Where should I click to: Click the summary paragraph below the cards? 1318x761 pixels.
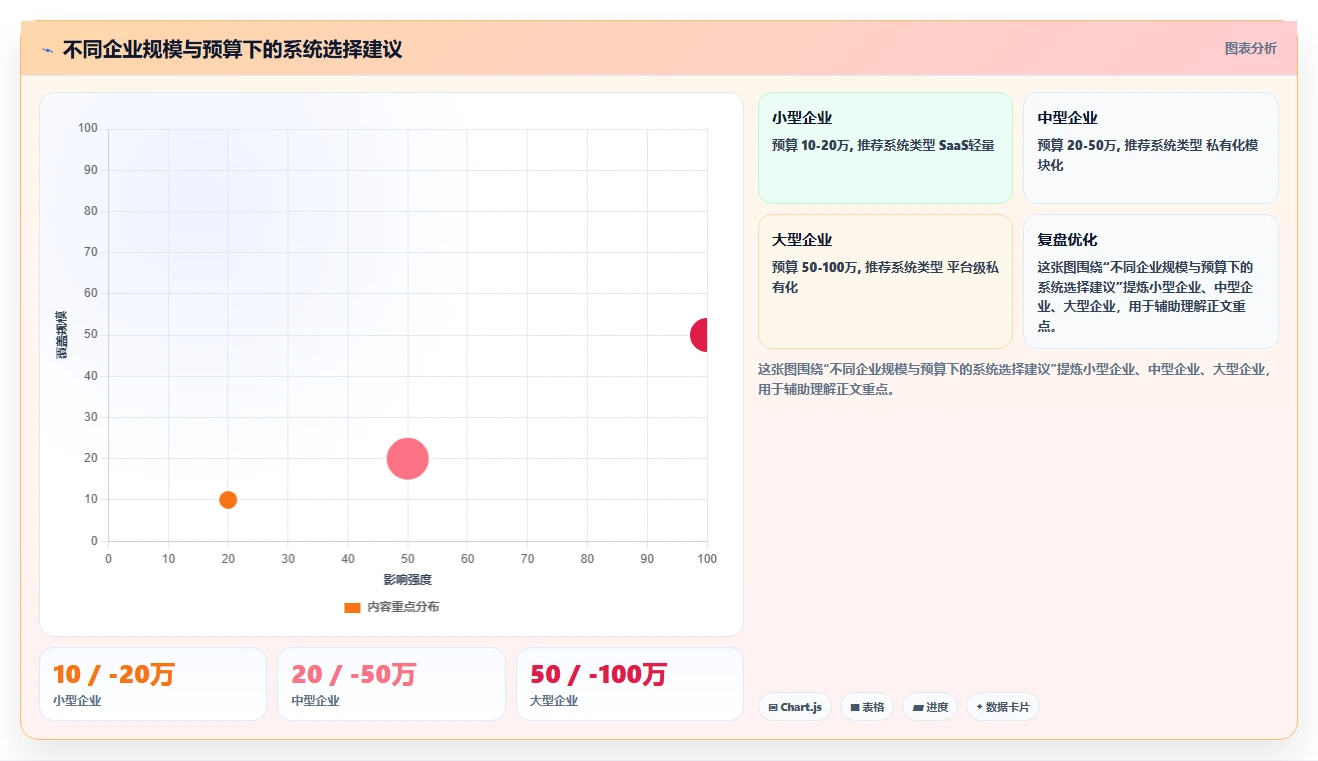1015,379
